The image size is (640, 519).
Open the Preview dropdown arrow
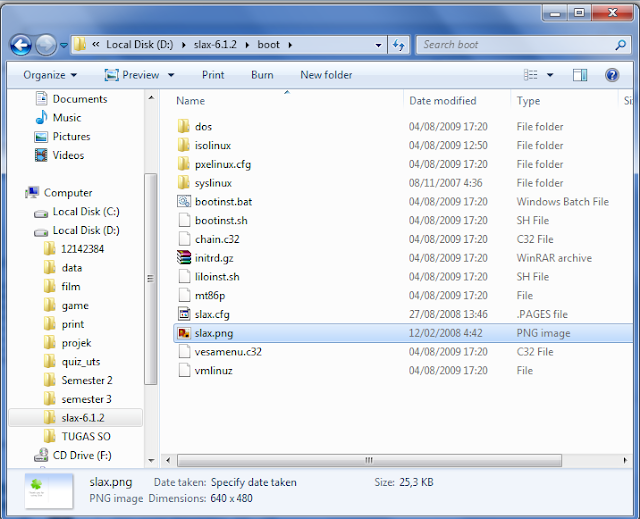tap(171, 75)
